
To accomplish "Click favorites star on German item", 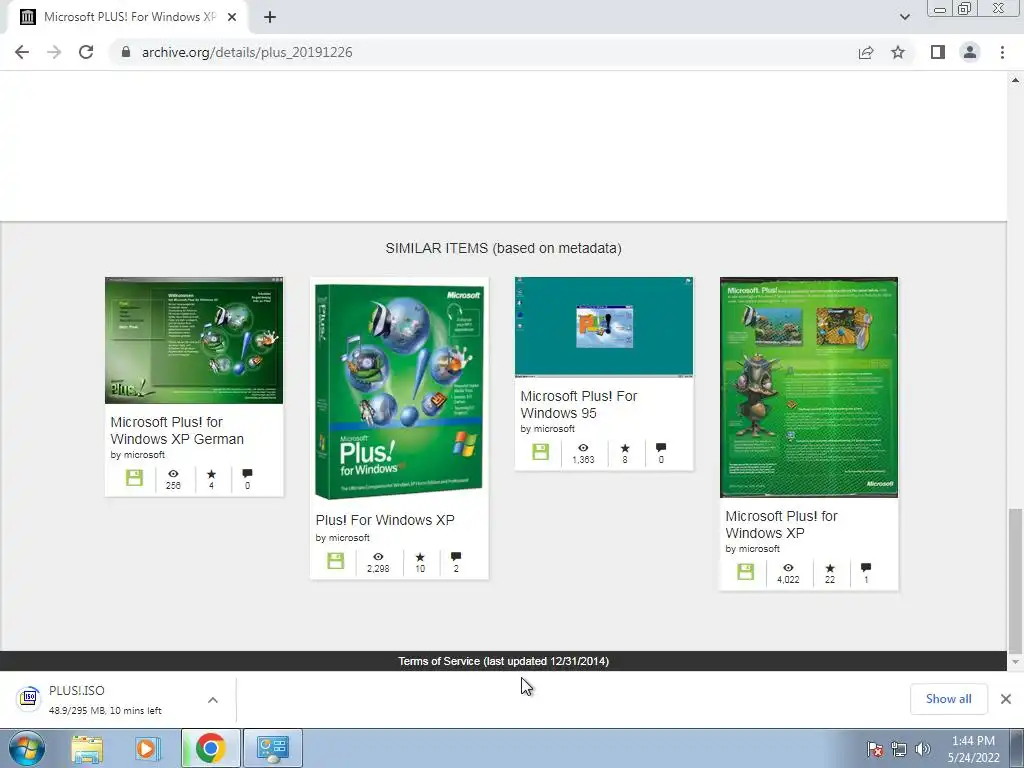I will 211,473.
